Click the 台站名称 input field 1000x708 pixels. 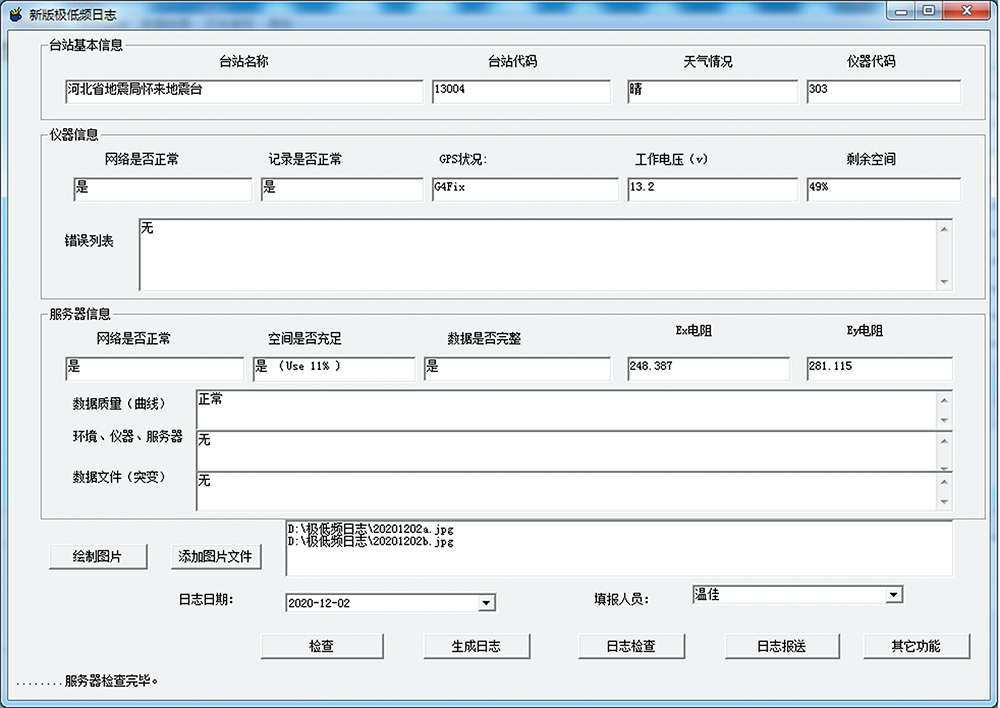coord(244,91)
